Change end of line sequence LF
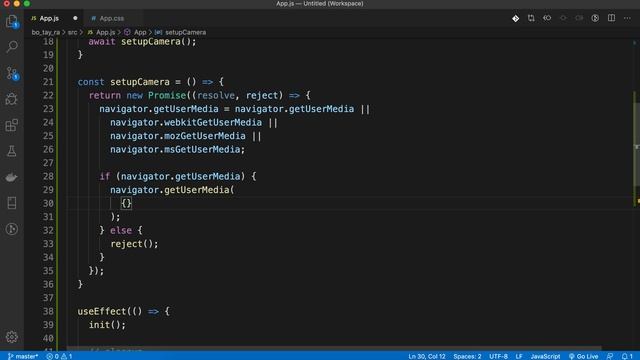 point(519,356)
